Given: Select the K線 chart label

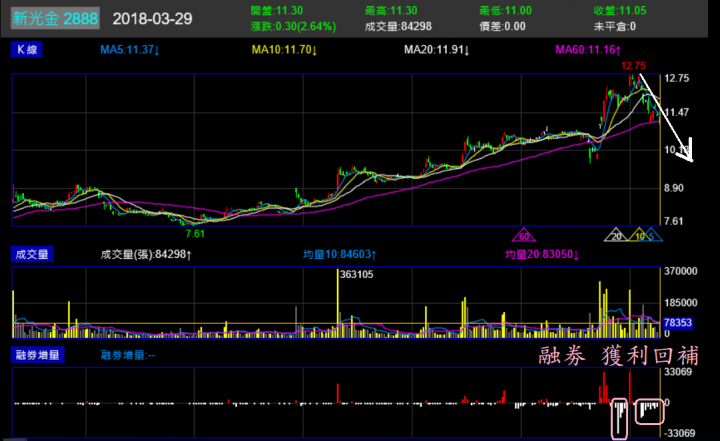Looking at the screenshot, I should click(x=27, y=50).
